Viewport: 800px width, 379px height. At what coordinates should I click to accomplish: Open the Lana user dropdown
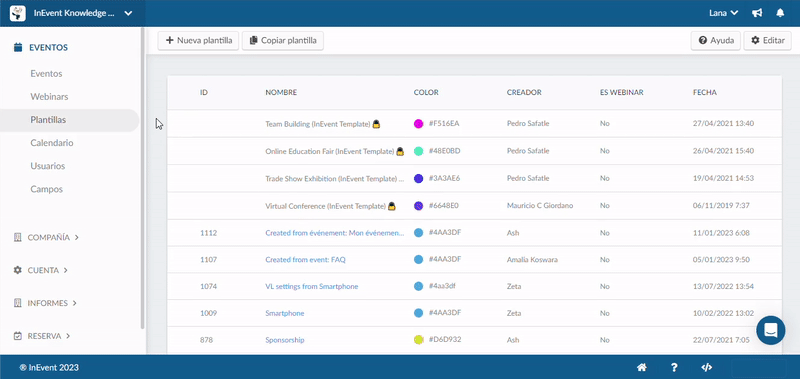click(x=723, y=13)
